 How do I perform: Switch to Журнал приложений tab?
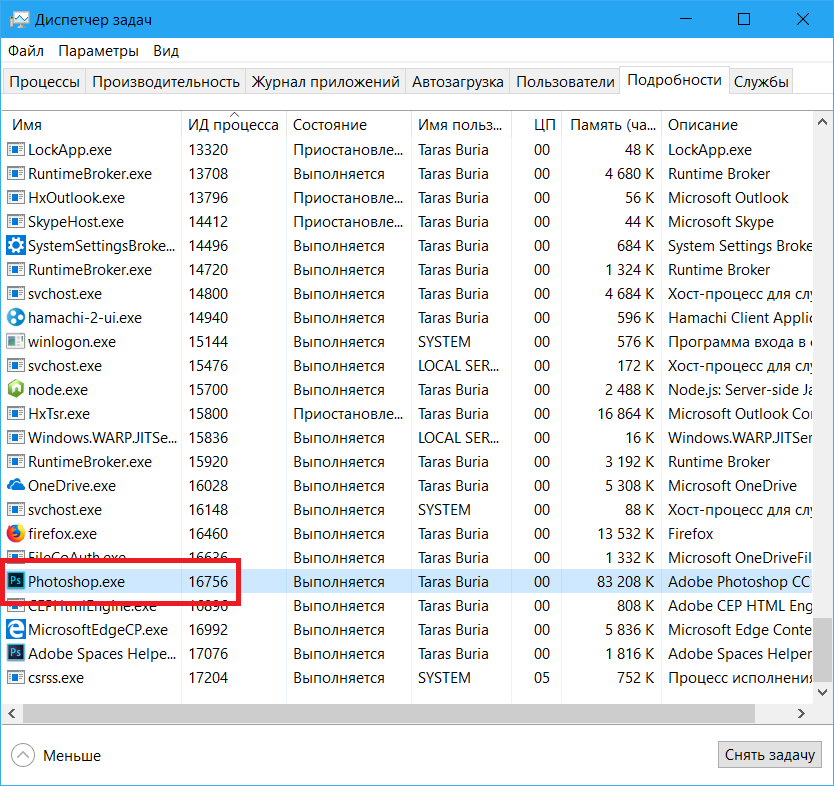pyautogui.click(x=325, y=81)
